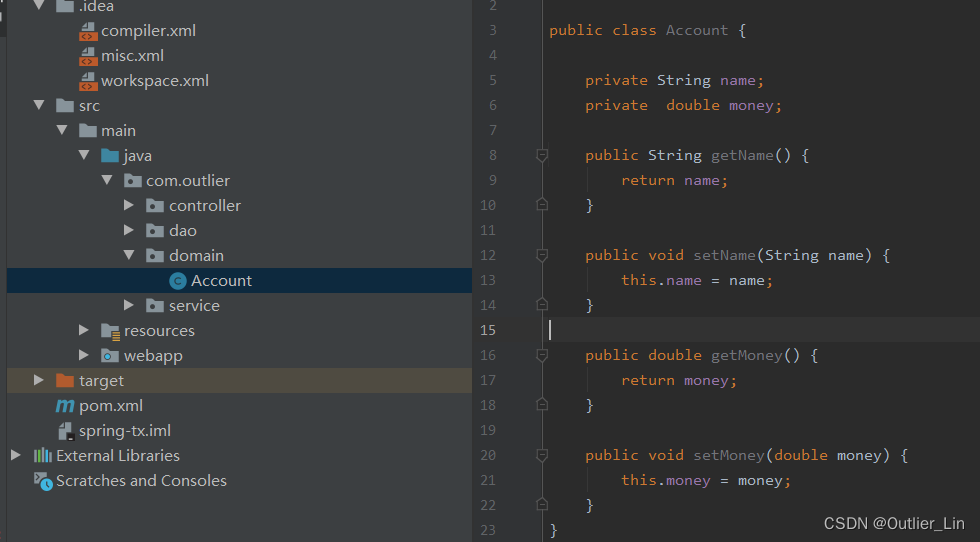The image size is (980, 542).
Task: Place cursor on "return money;" statement
Action: click(679, 380)
